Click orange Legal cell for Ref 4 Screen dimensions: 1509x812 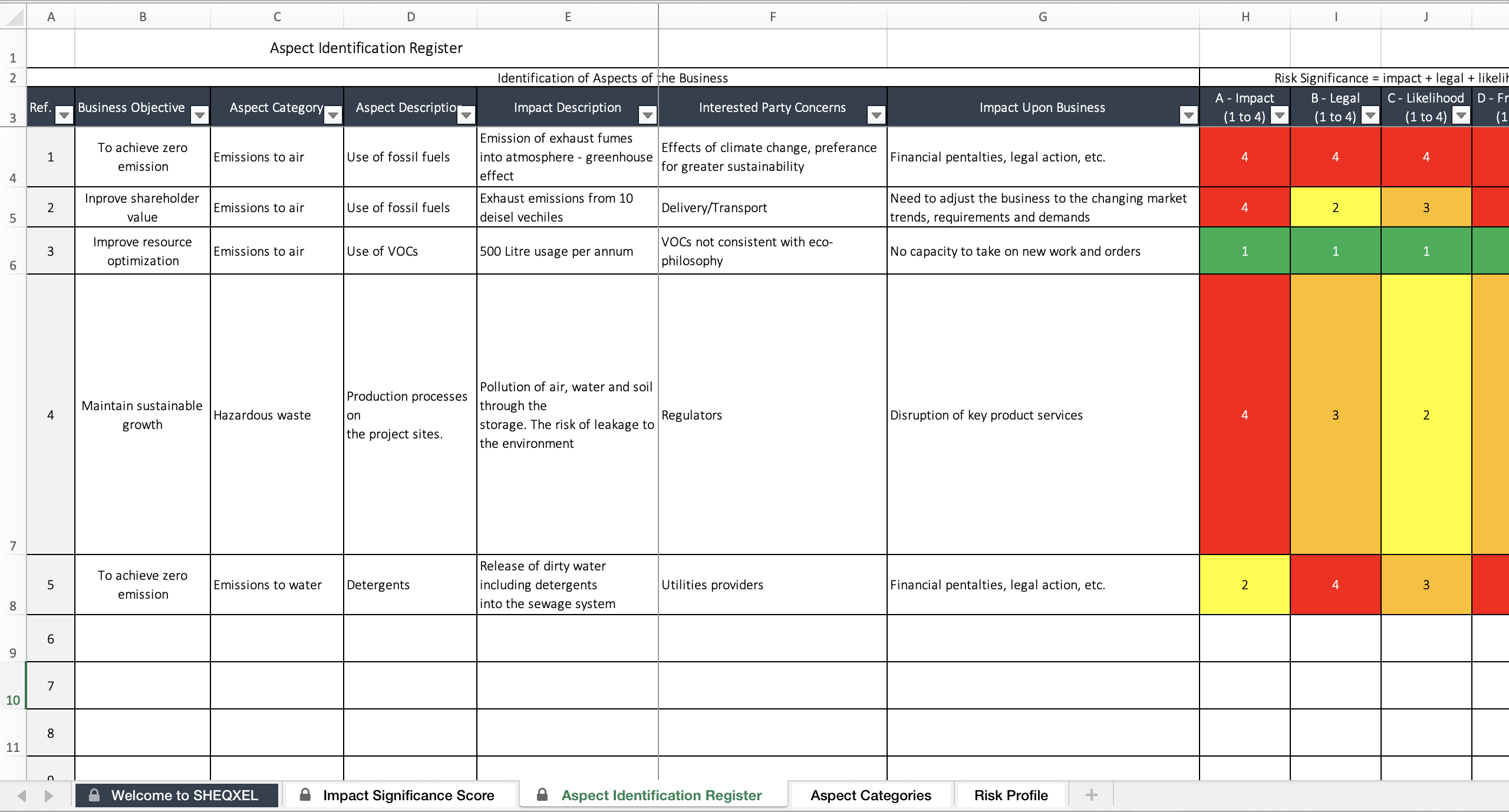click(x=1336, y=415)
